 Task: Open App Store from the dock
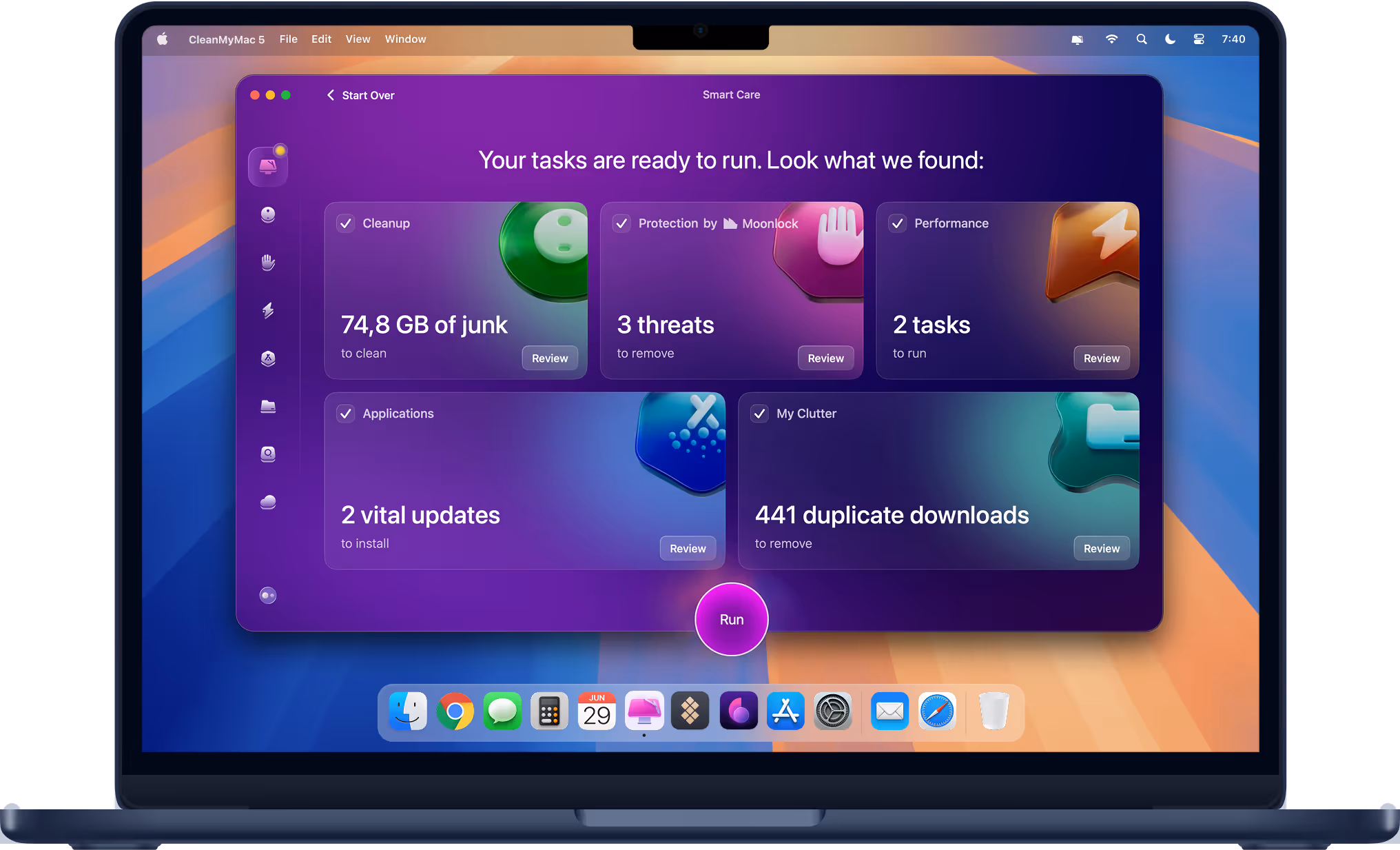coord(785,711)
